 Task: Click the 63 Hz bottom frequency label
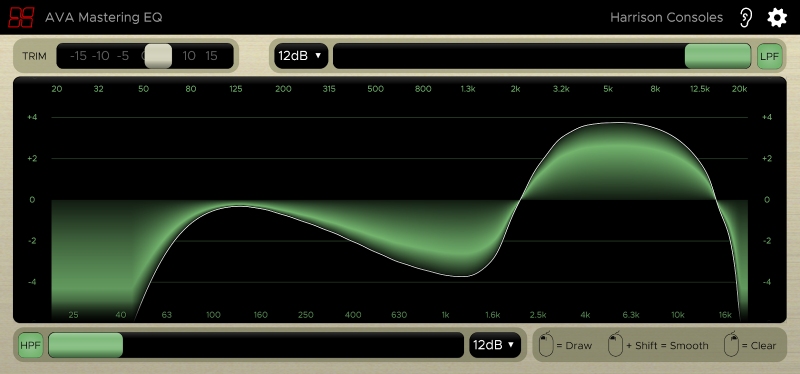click(166, 315)
